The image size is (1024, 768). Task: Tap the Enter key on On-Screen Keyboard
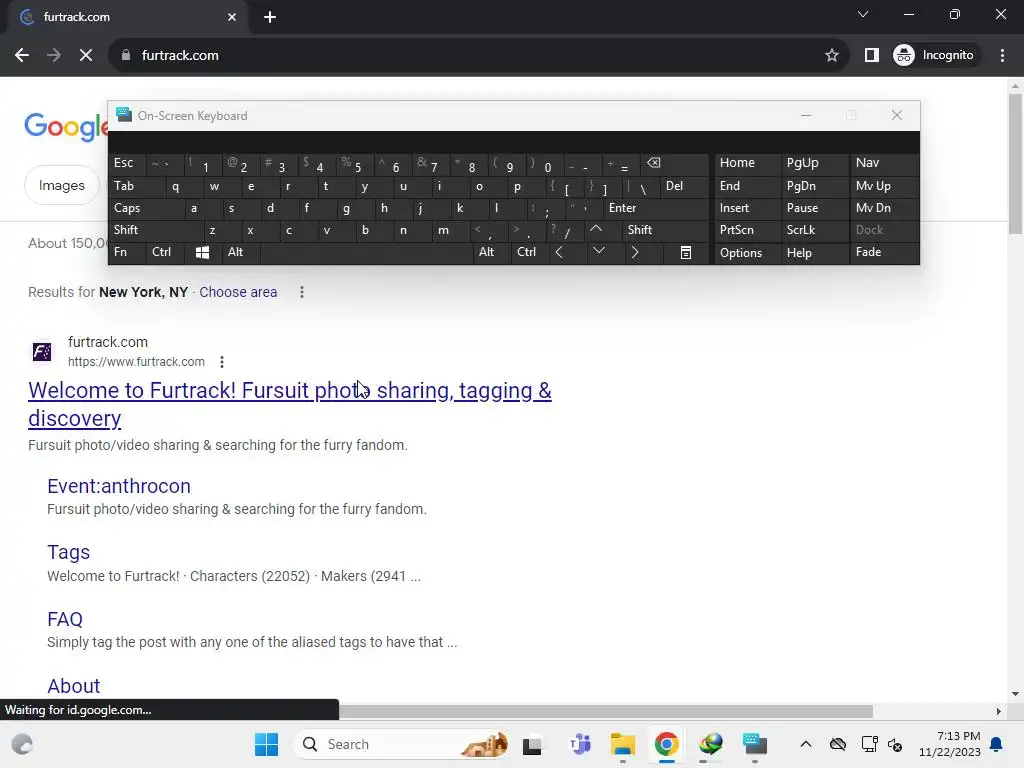(656, 208)
